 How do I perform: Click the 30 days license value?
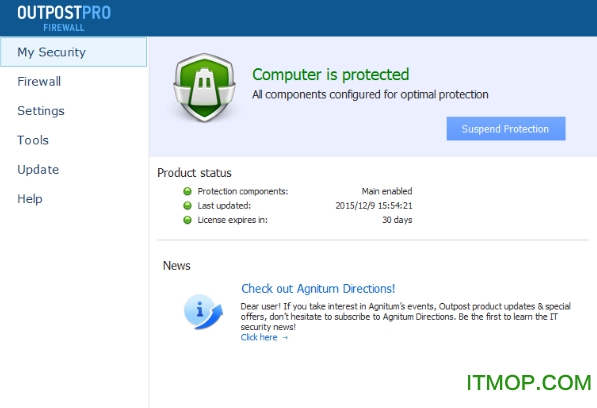pos(397,220)
